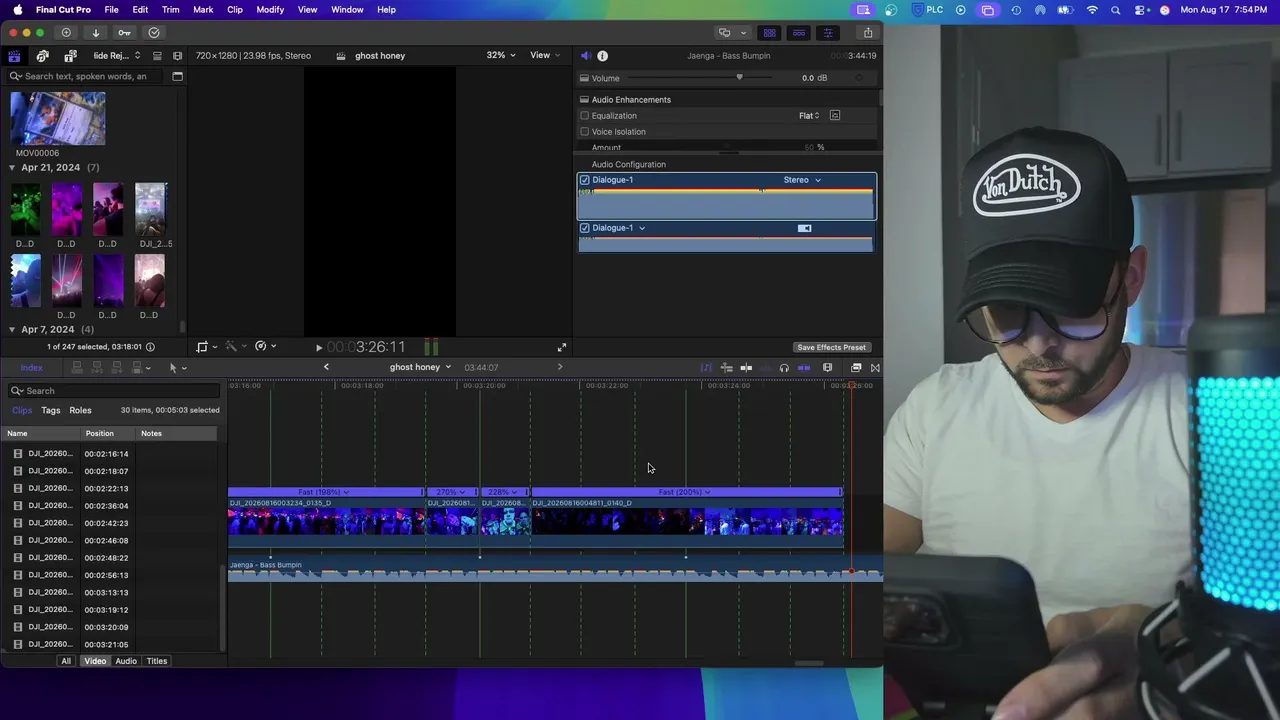The image size is (1280, 720).
Task: Open the File menu
Action: (x=112, y=10)
